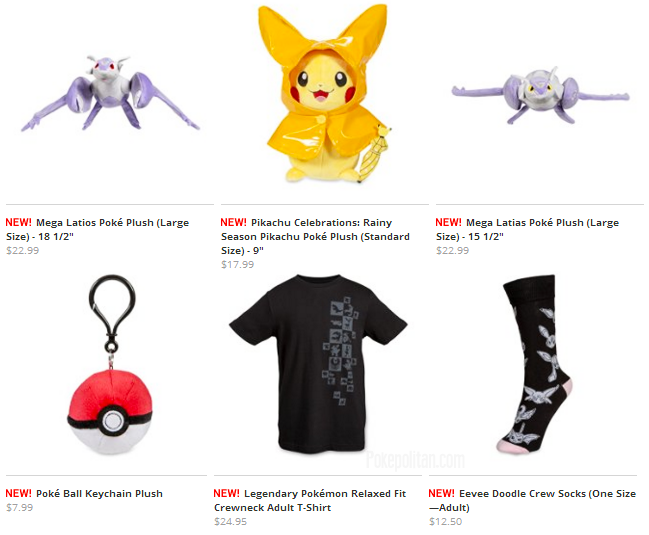
Task: Click the Mega Latios Poké Plush title link
Action: (97, 230)
